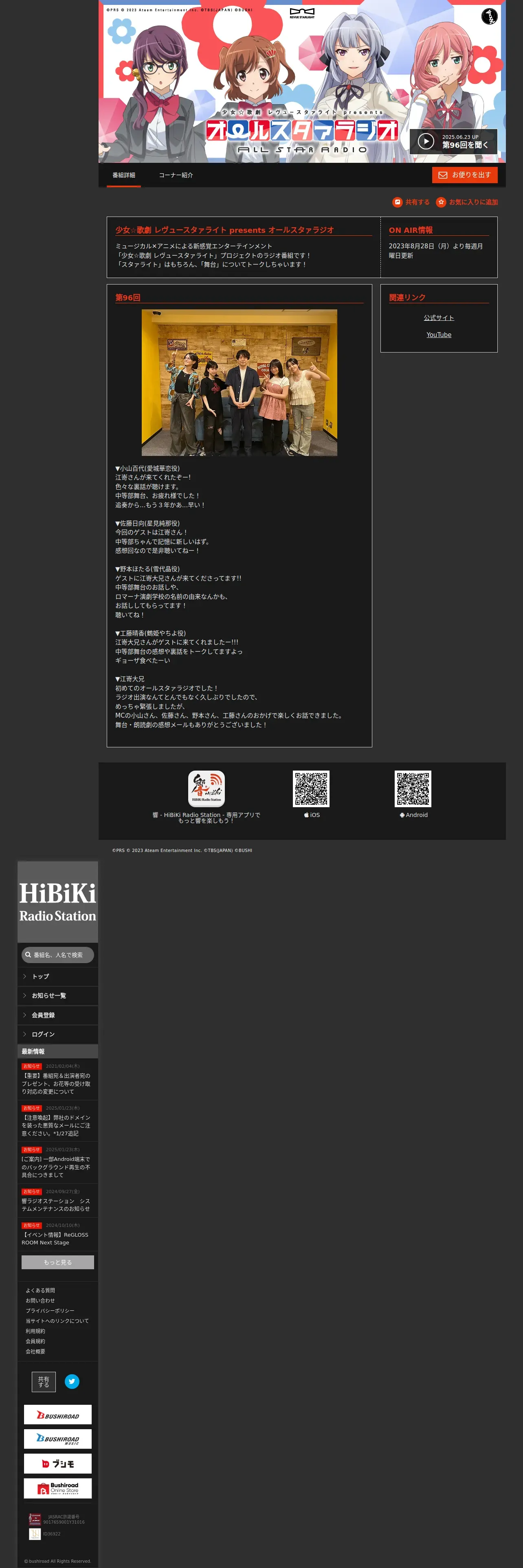Open the 会員規約 footer link
Screen dimensions: 523x1568
[x=35, y=1341]
